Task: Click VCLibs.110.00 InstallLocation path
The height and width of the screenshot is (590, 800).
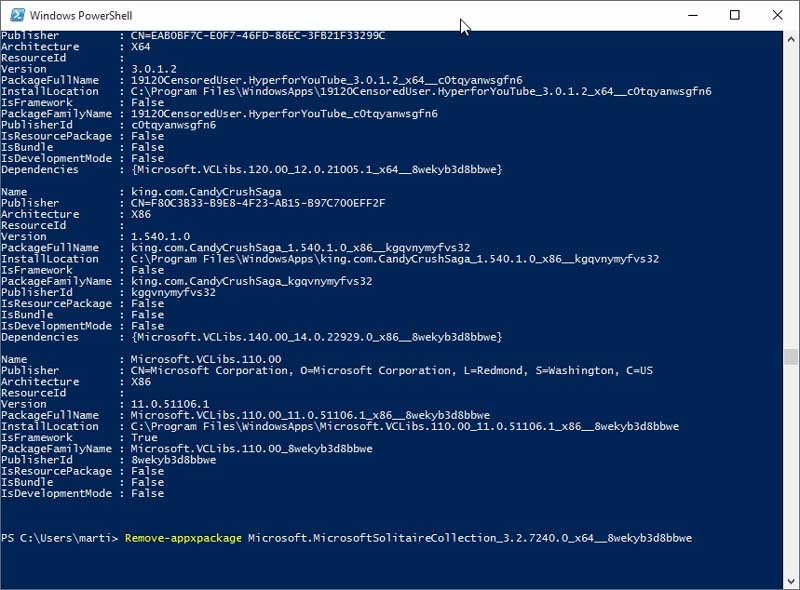Action: pyautogui.click(x=405, y=426)
